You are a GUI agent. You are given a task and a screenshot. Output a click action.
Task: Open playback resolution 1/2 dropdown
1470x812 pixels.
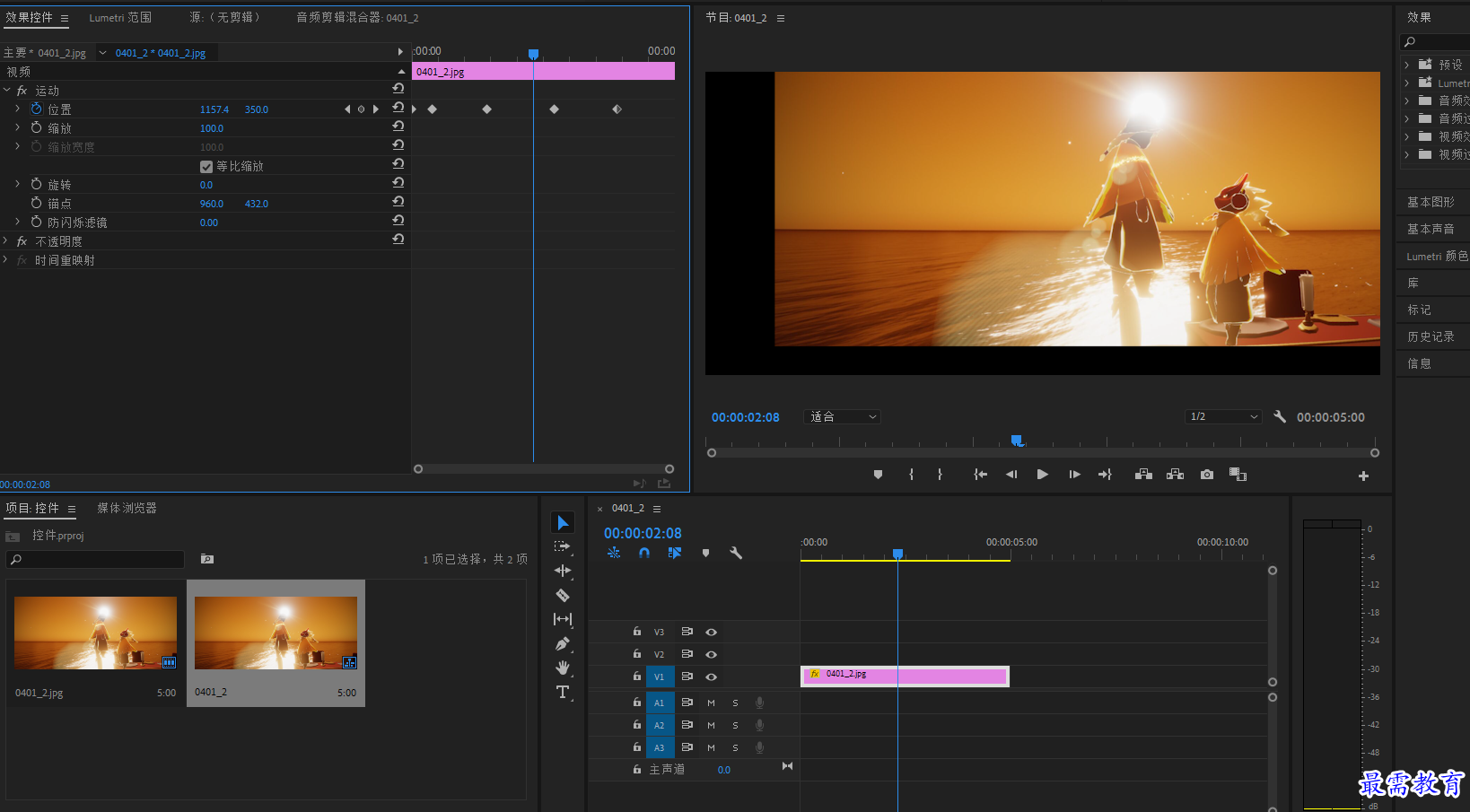1224,416
